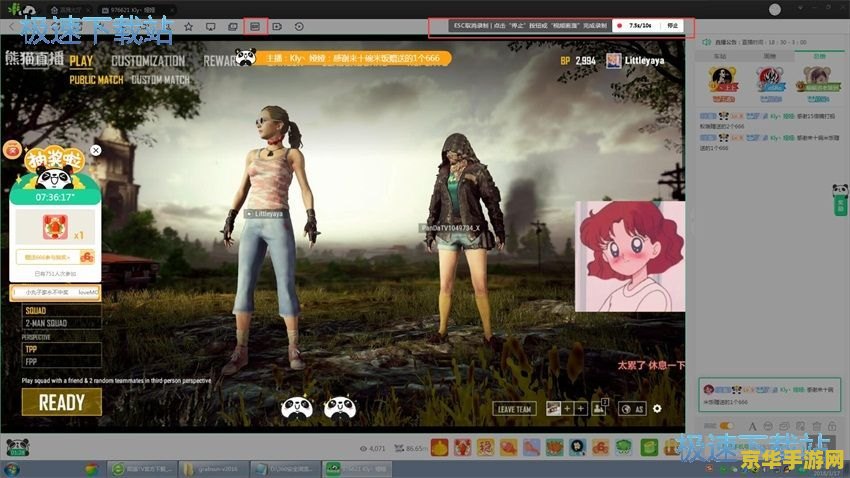Send the green box gift
The height and width of the screenshot is (478, 850).
point(649,447)
